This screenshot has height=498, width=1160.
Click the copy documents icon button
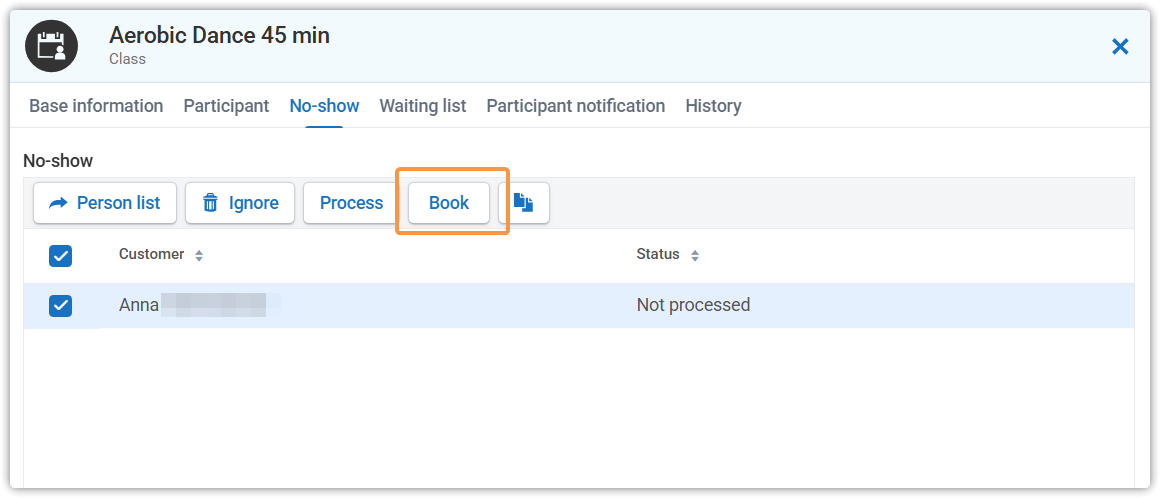pos(524,203)
